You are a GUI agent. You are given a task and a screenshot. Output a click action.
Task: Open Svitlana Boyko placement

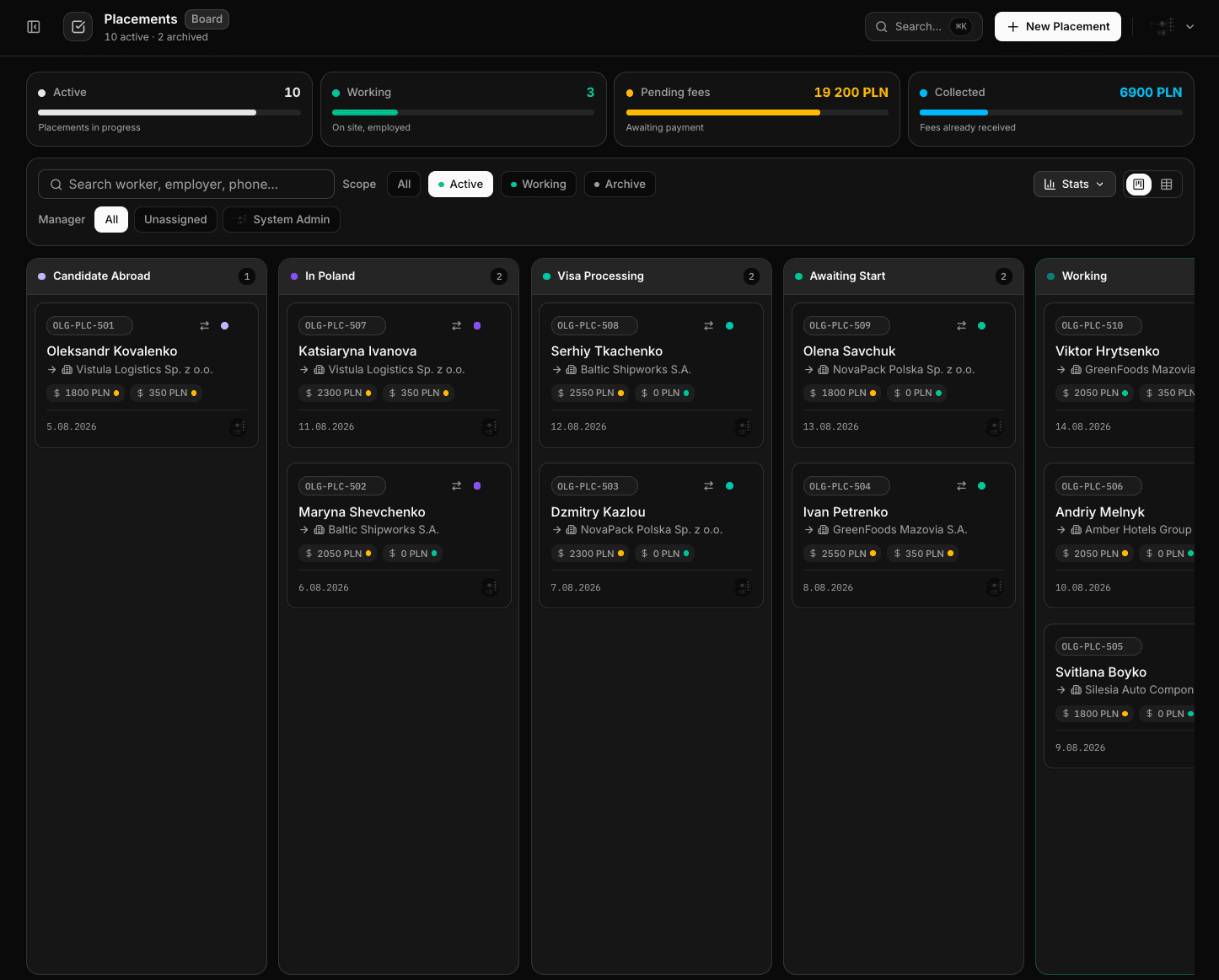(1100, 672)
